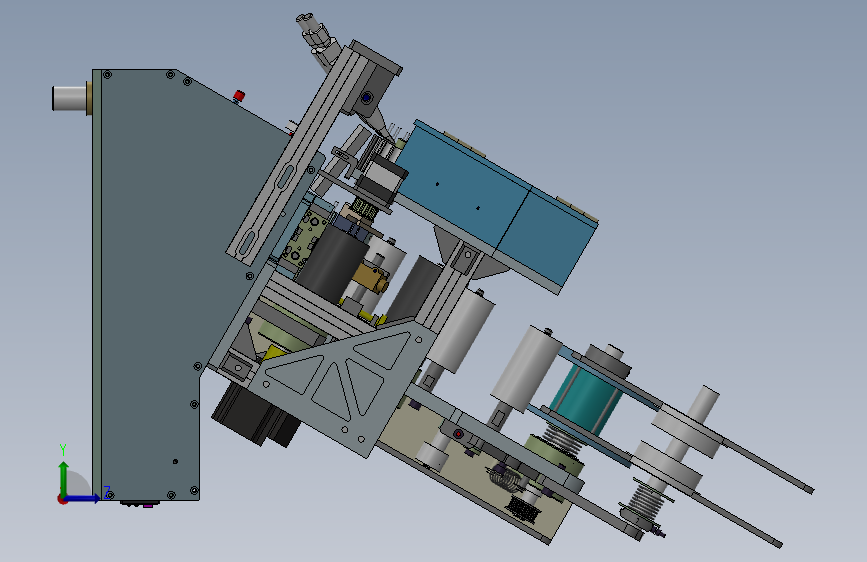Select the white roller under the blue hopper
The width and height of the screenshot is (867, 562).
(461, 330)
